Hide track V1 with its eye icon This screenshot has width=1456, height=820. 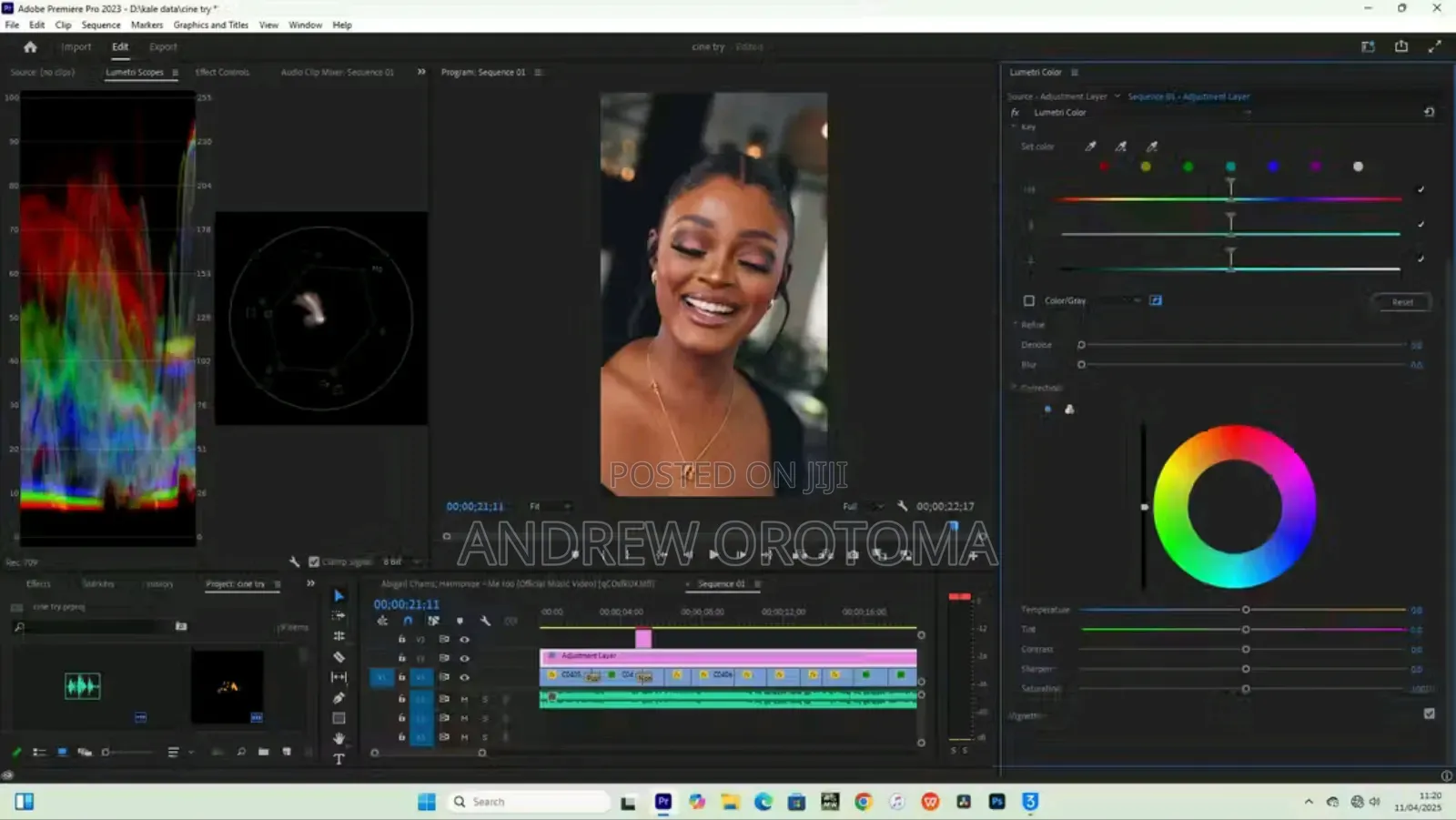(464, 677)
